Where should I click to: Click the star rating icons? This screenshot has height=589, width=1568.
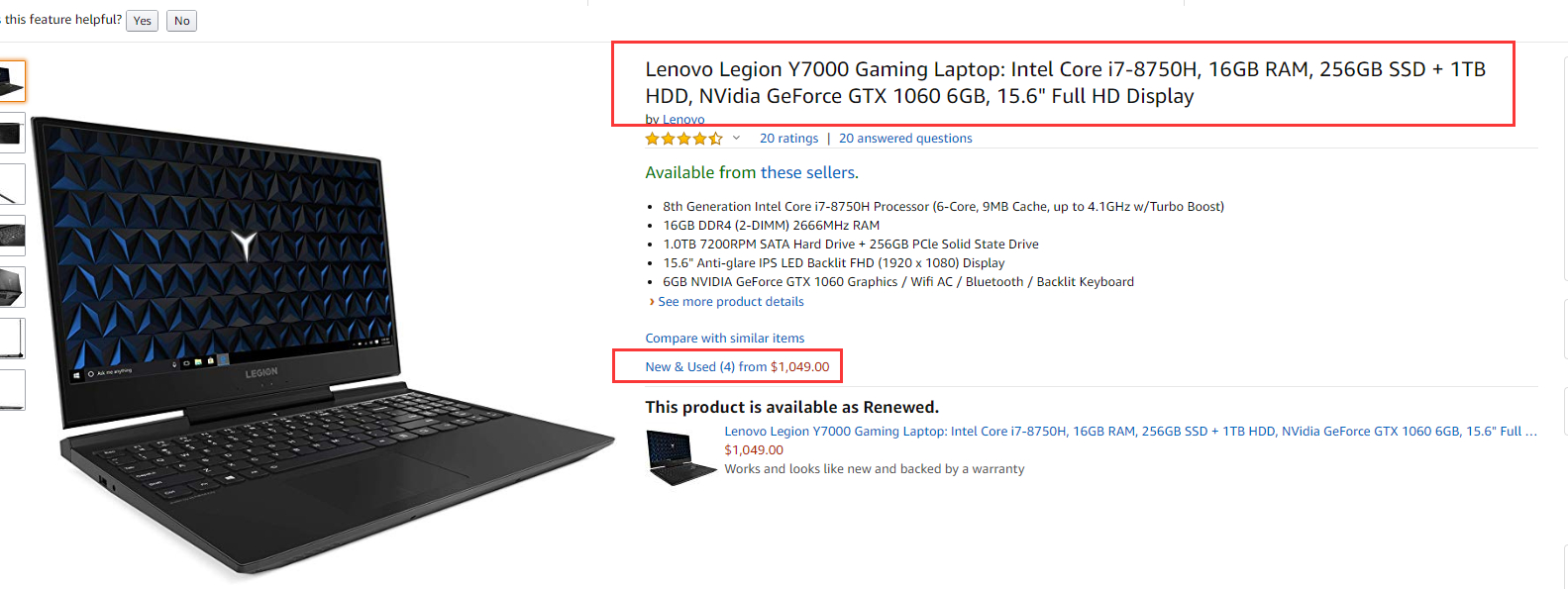(x=683, y=139)
